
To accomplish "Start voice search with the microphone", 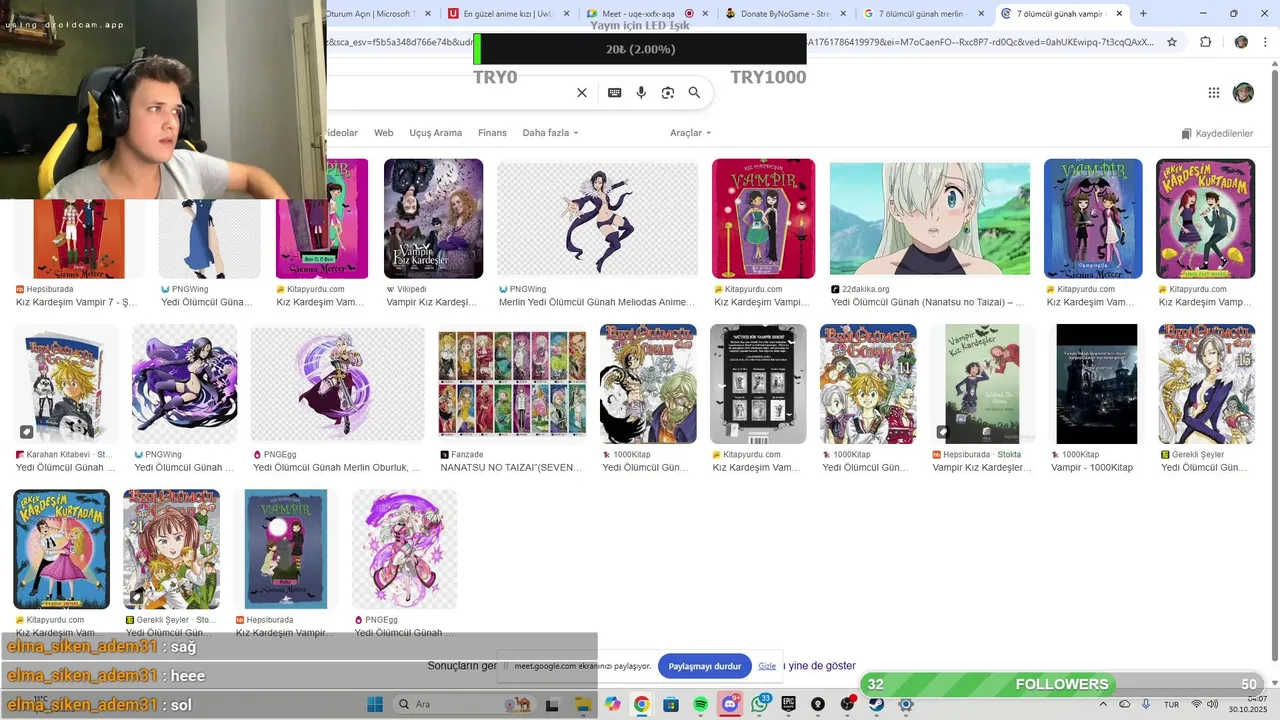I will pos(642,93).
